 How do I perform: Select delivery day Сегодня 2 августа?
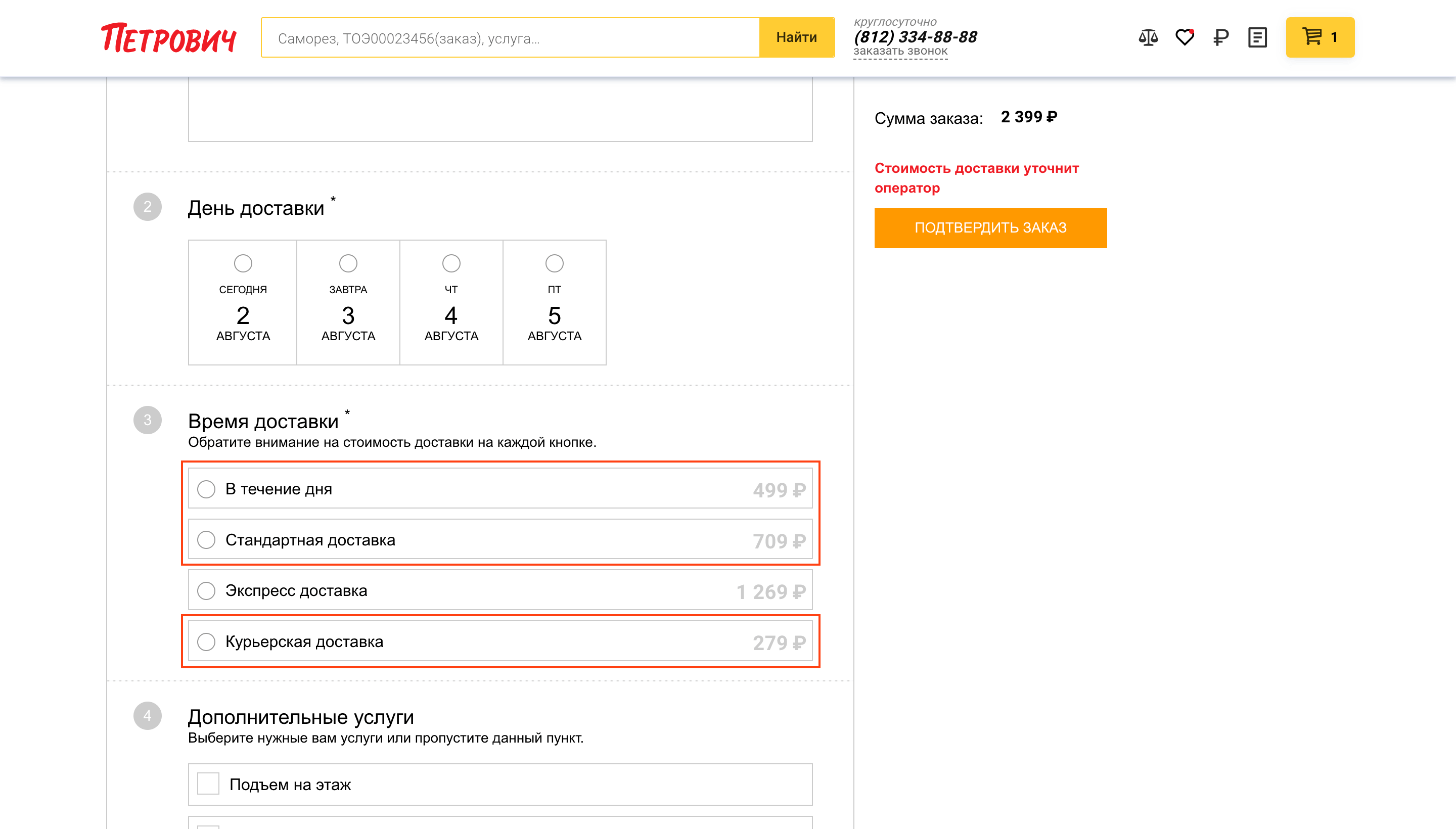243,302
